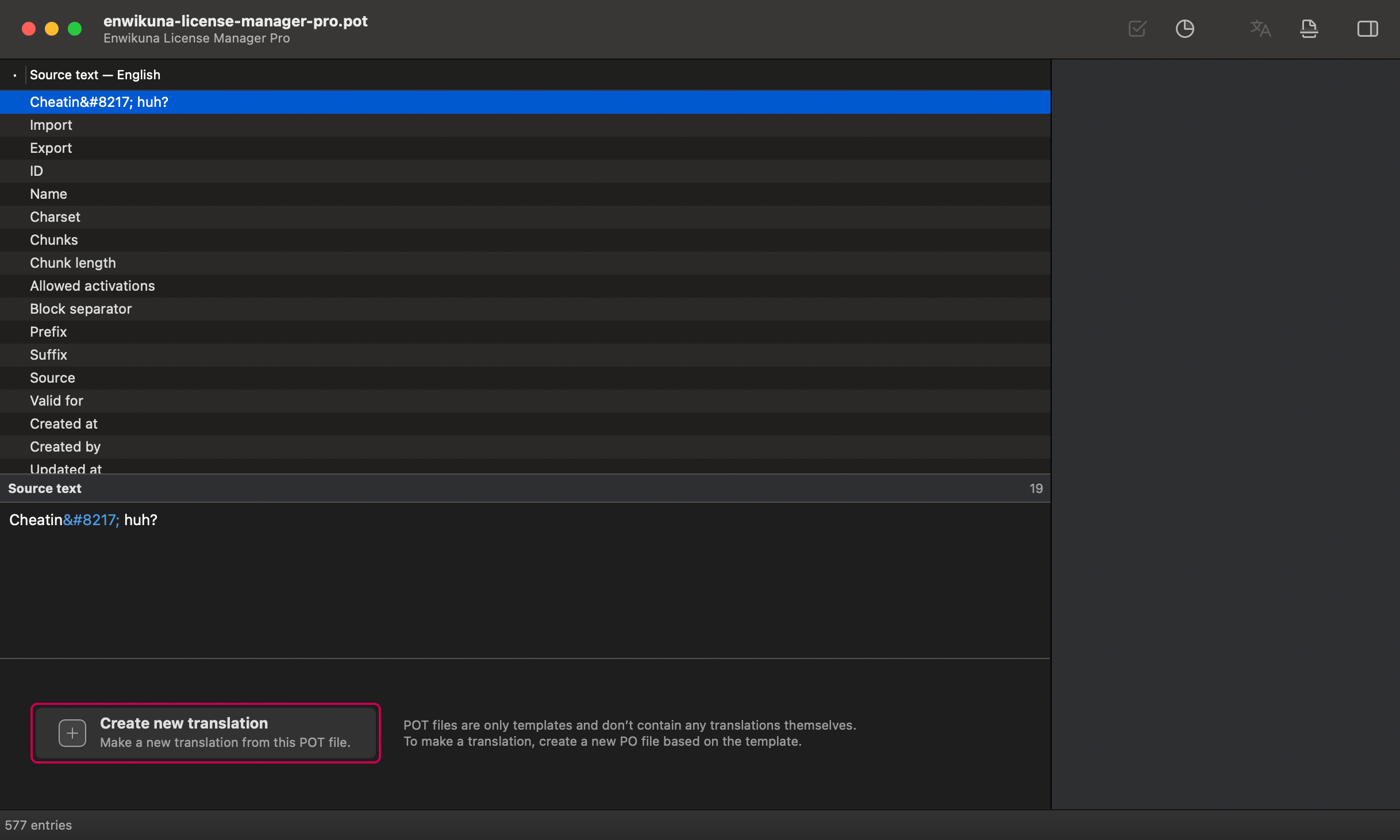Click the plus icon in Create new translation
1400x840 pixels.
point(72,733)
